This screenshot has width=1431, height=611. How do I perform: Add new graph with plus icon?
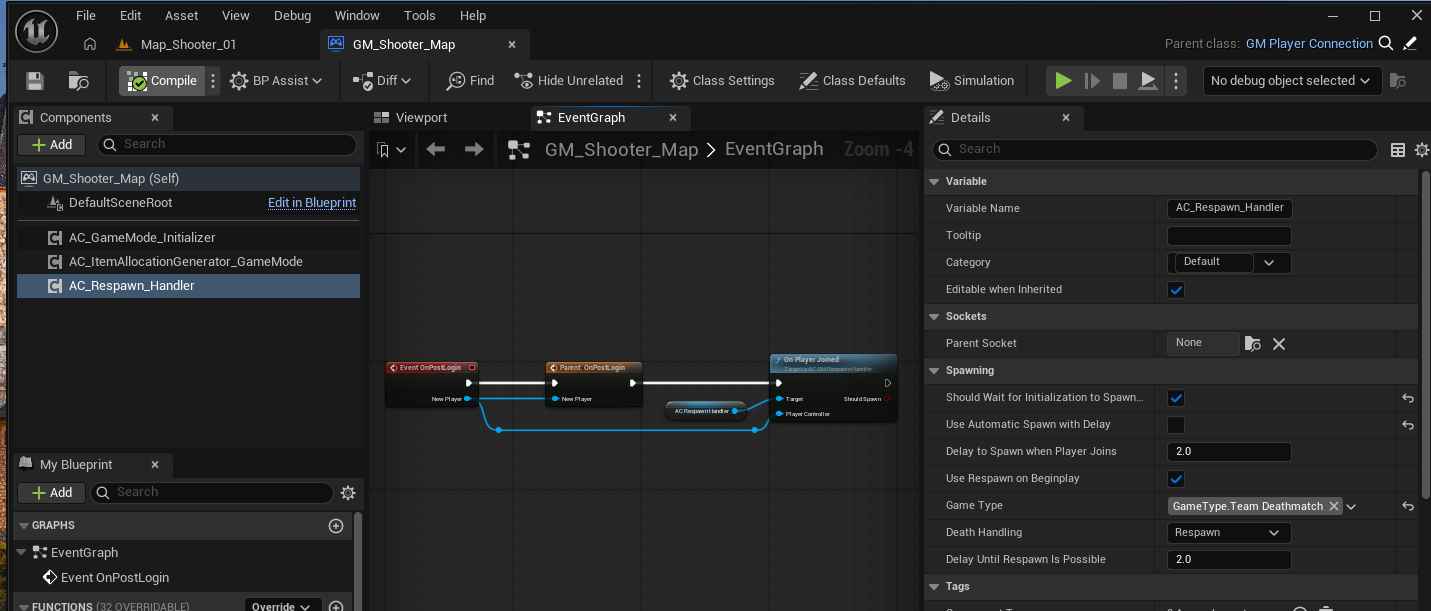[x=336, y=526]
